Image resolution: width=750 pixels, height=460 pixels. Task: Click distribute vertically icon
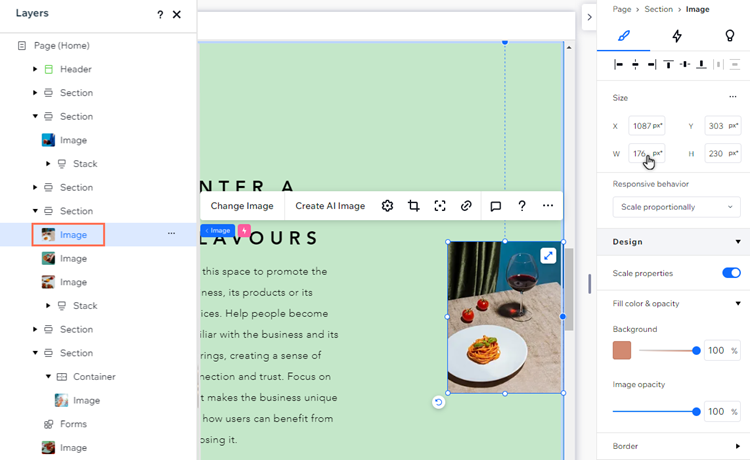pos(735,64)
